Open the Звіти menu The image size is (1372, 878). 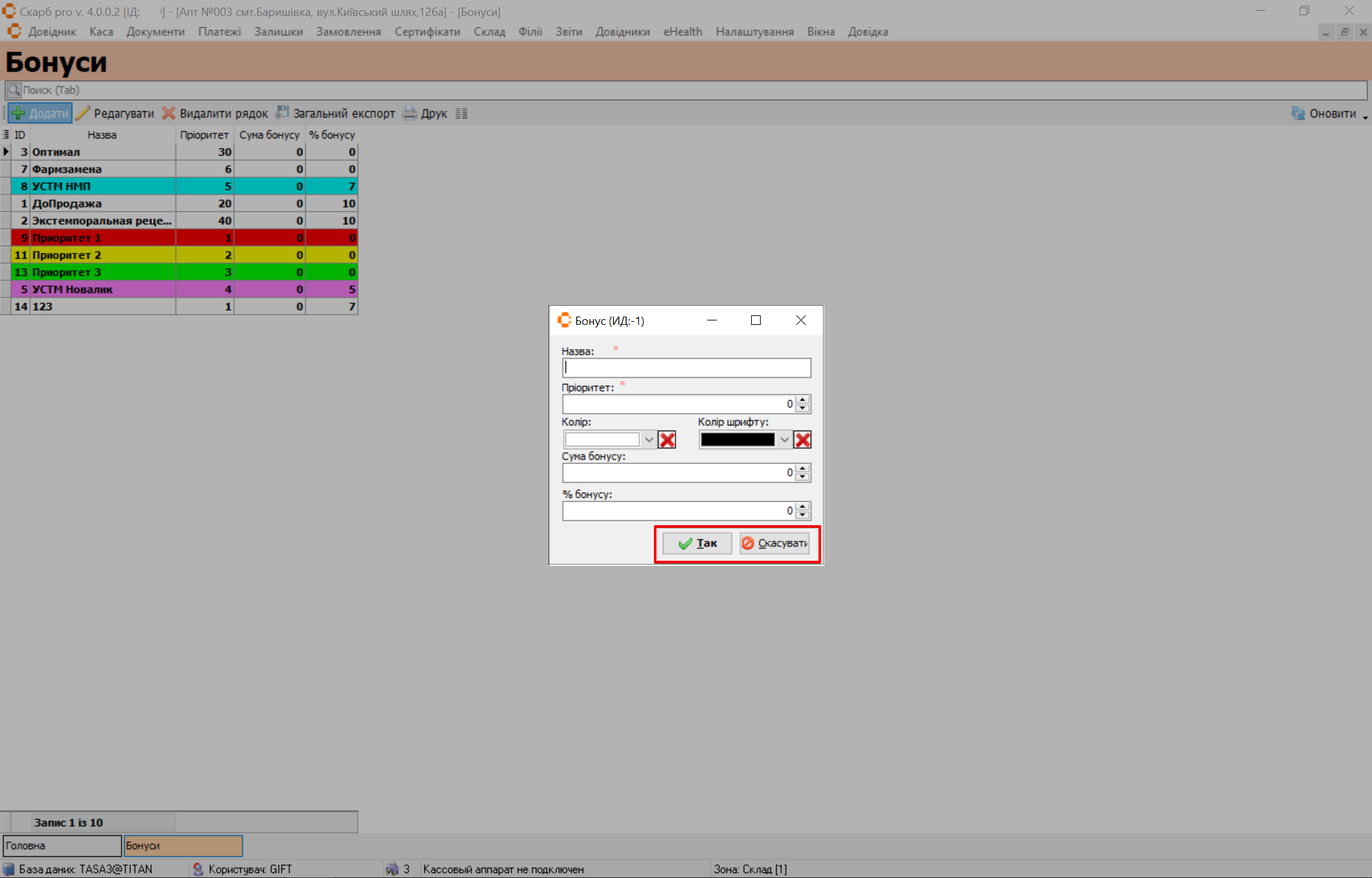[x=568, y=32]
